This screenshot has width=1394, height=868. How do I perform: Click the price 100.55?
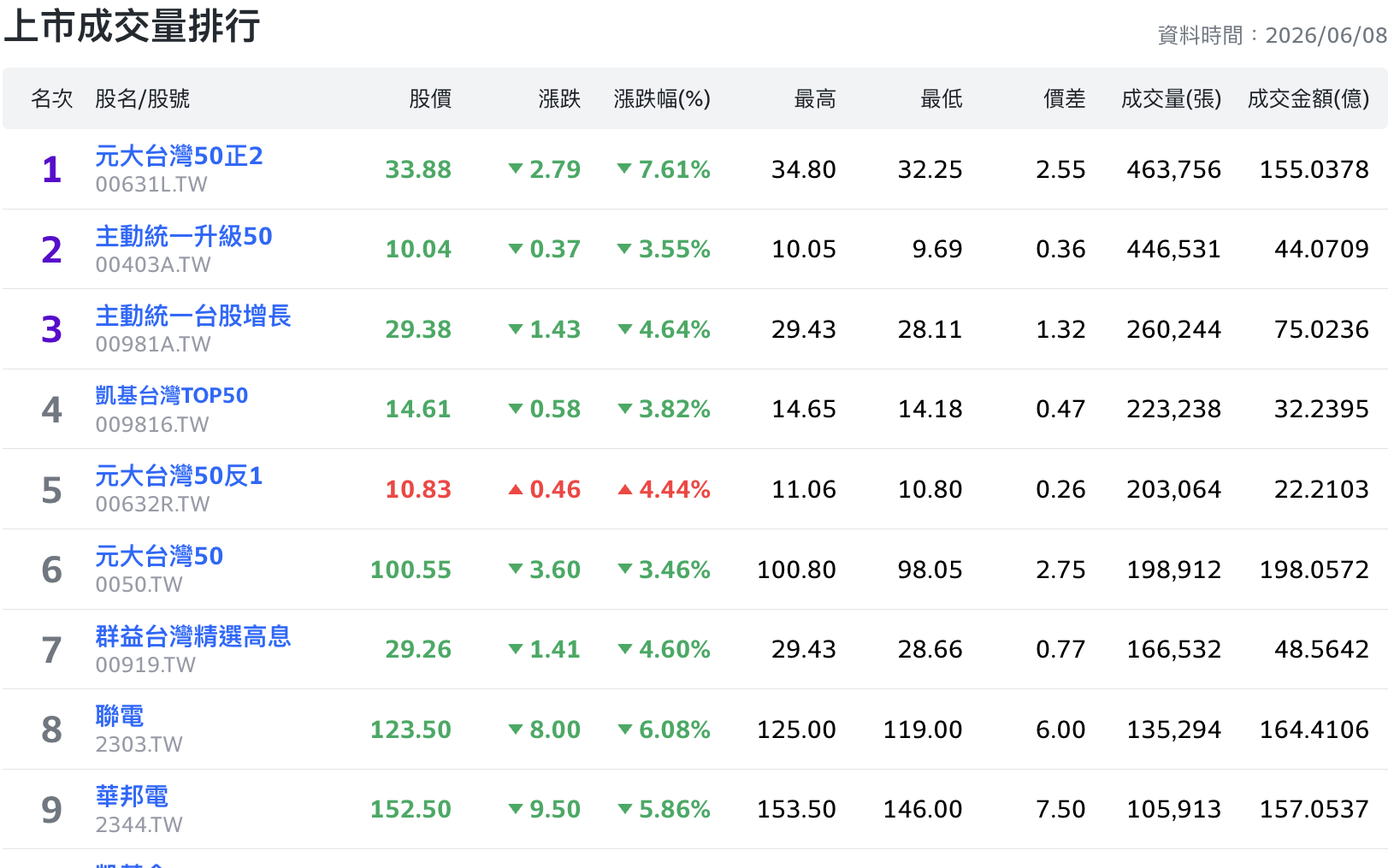(411, 570)
